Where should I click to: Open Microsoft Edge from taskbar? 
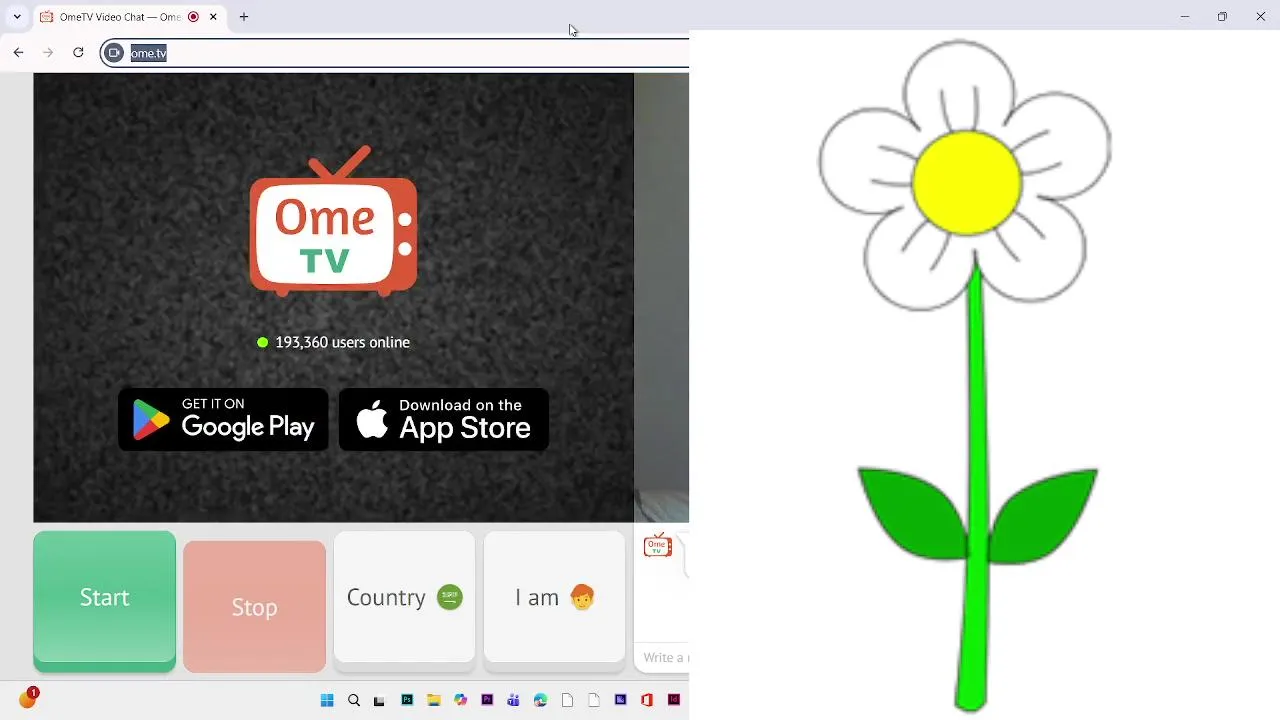click(541, 700)
